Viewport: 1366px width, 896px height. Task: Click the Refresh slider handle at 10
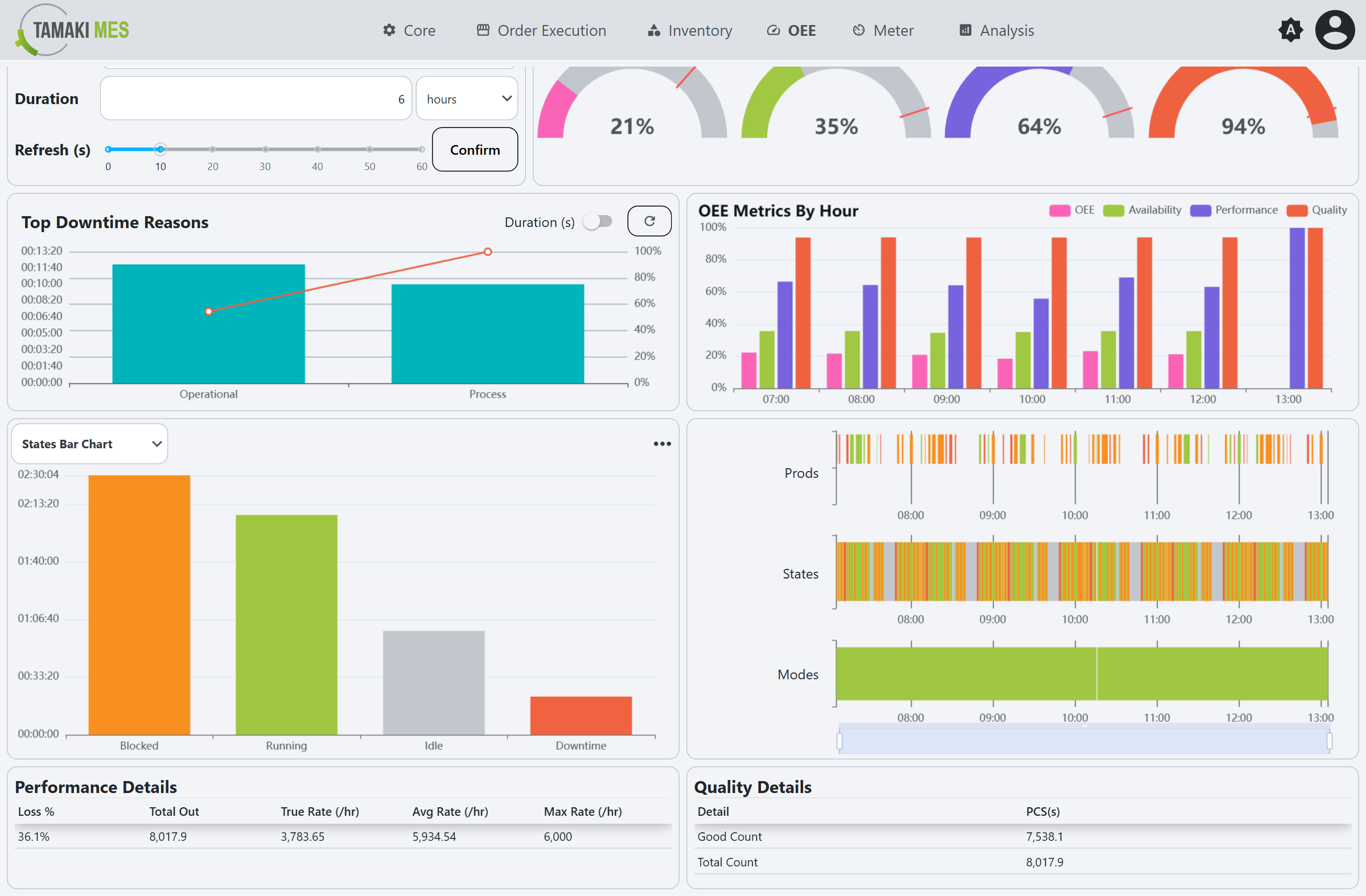pos(160,149)
